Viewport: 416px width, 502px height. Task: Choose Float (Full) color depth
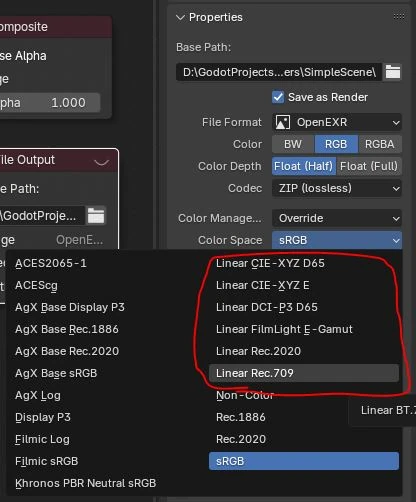(x=369, y=166)
